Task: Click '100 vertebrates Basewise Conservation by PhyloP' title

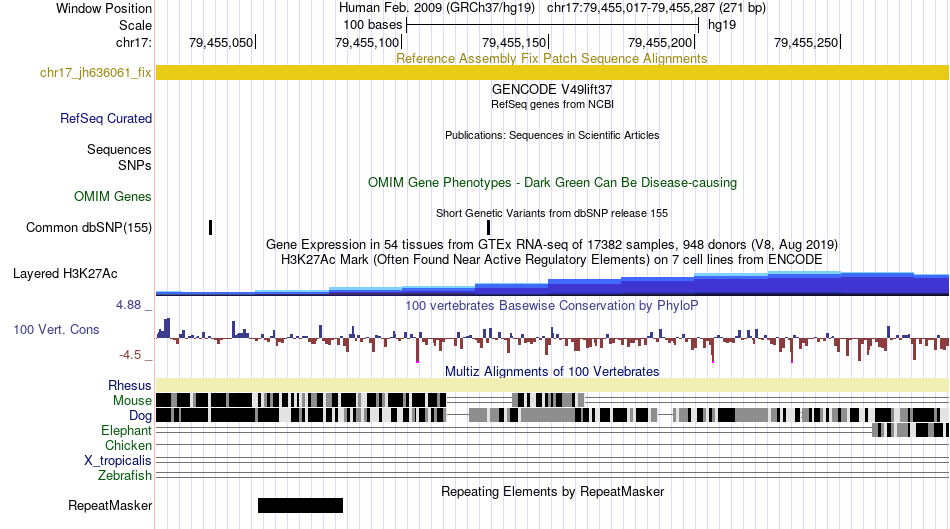Action: click(552, 305)
